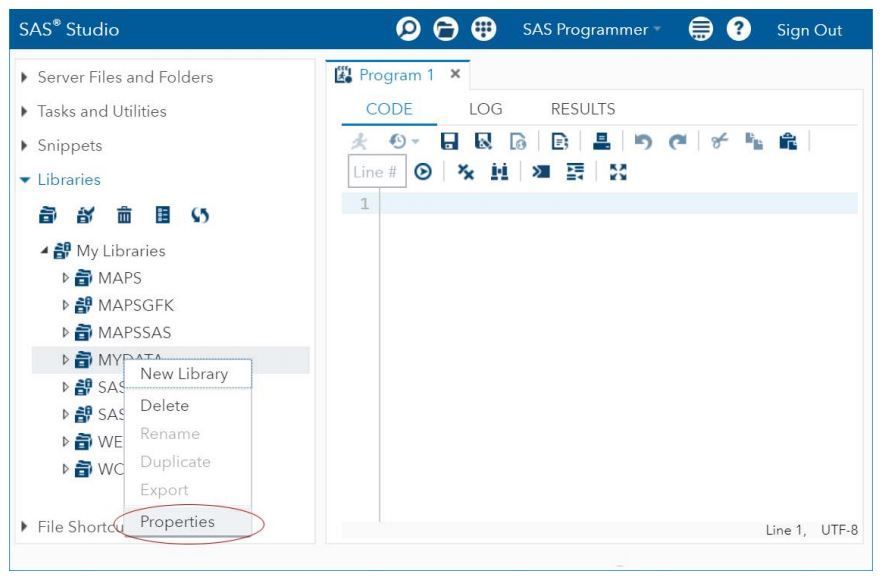Click the Format code icon

(575, 172)
